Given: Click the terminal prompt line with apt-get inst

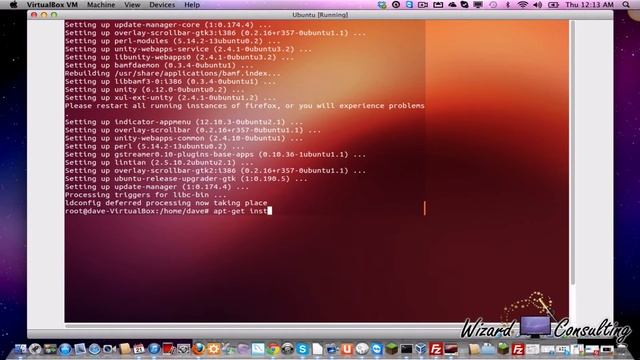Looking at the screenshot, I should point(168,211).
